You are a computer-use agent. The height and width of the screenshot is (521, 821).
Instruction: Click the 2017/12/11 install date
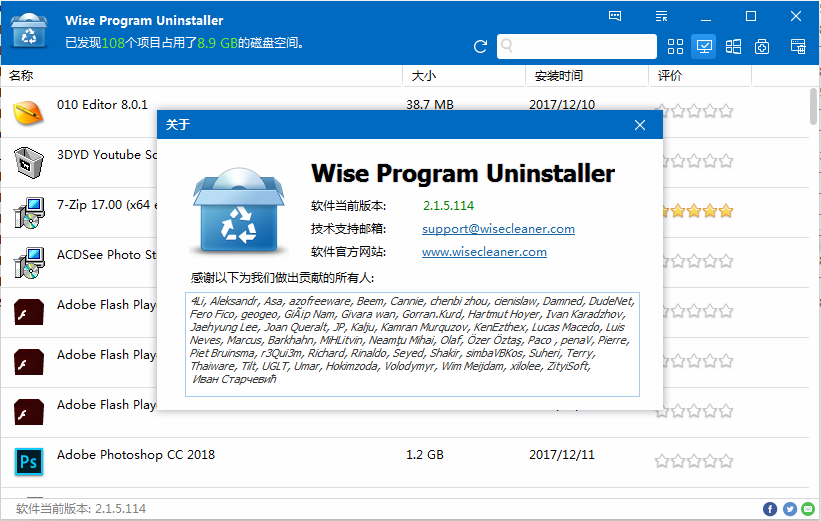(562, 455)
